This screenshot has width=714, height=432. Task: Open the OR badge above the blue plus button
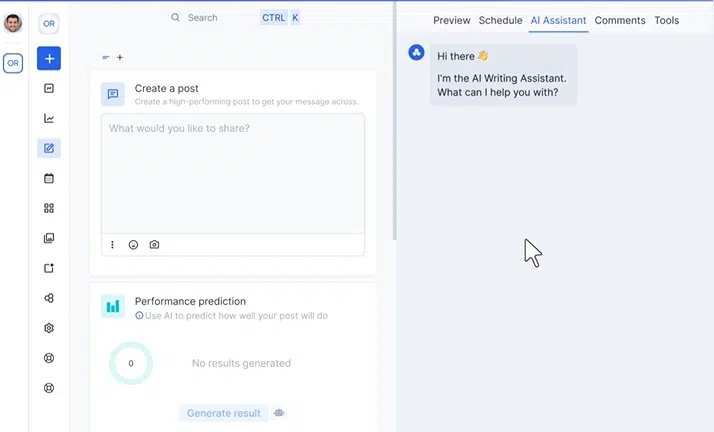pyautogui.click(x=49, y=24)
